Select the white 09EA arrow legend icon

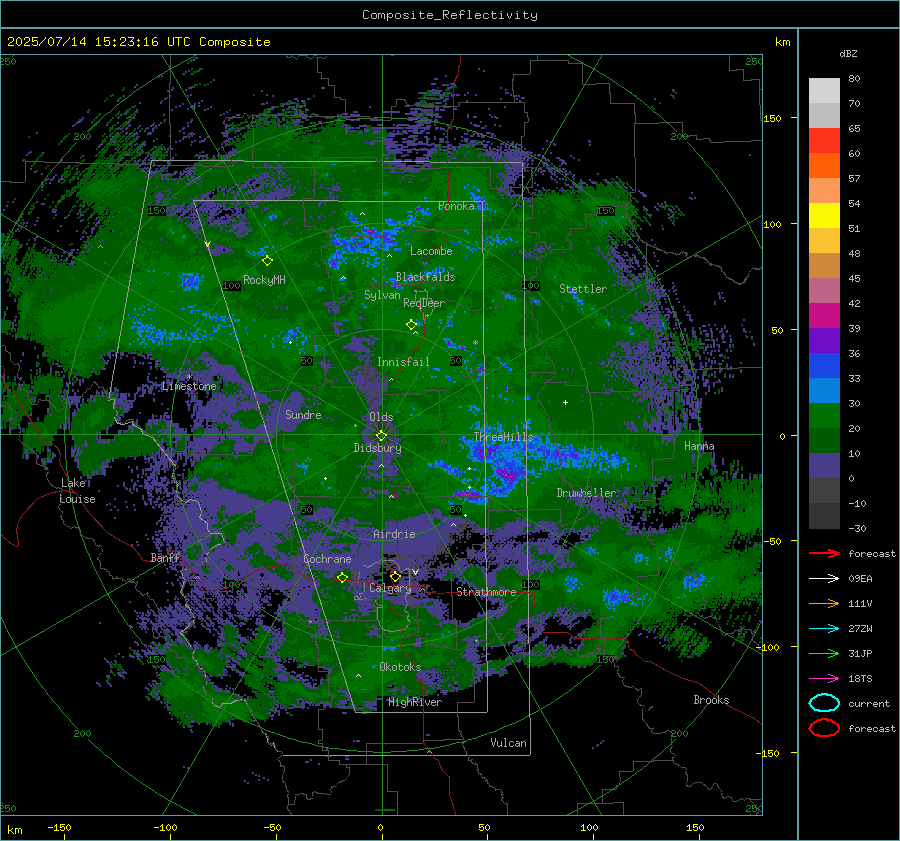click(x=824, y=578)
